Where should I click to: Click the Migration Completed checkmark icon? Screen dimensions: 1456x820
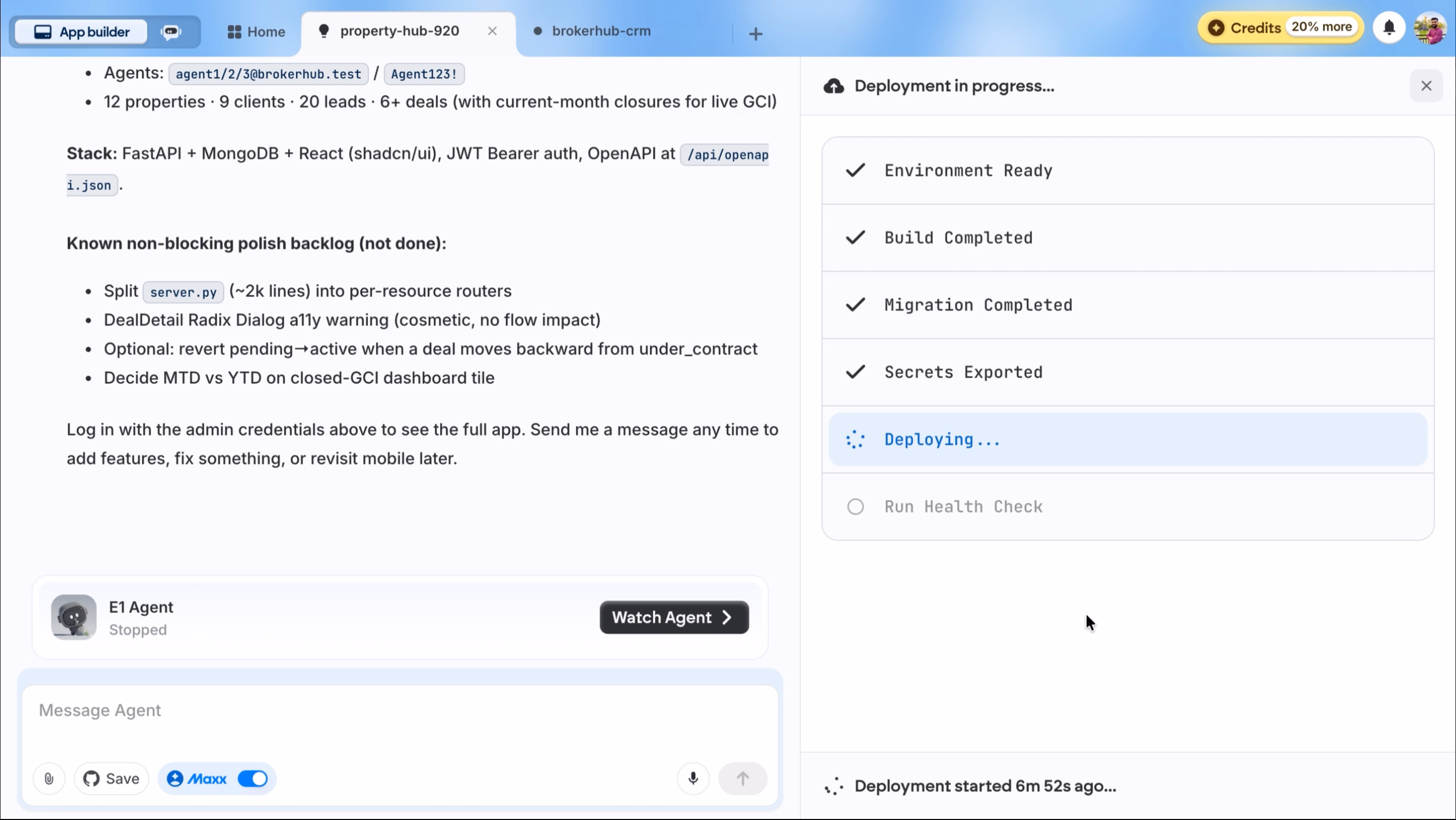tap(855, 305)
